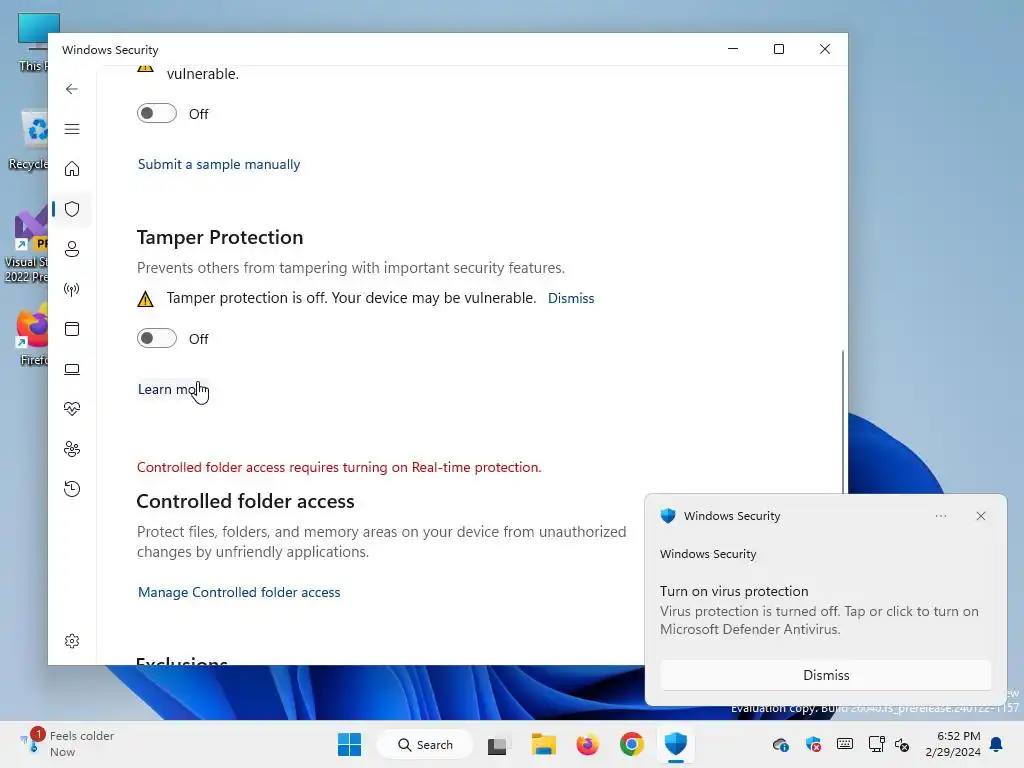Select Firefox desktop shortcut icon
The width and height of the screenshot is (1024, 768).
[x=31, y=334]
